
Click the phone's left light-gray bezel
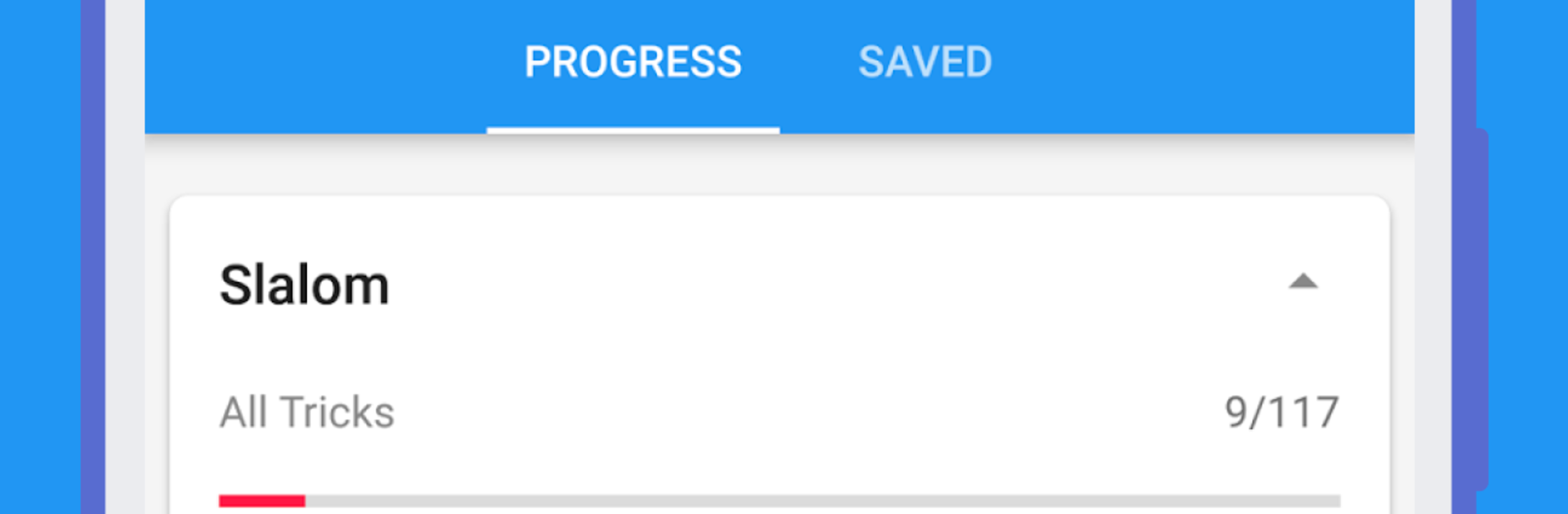click(125, 257)
